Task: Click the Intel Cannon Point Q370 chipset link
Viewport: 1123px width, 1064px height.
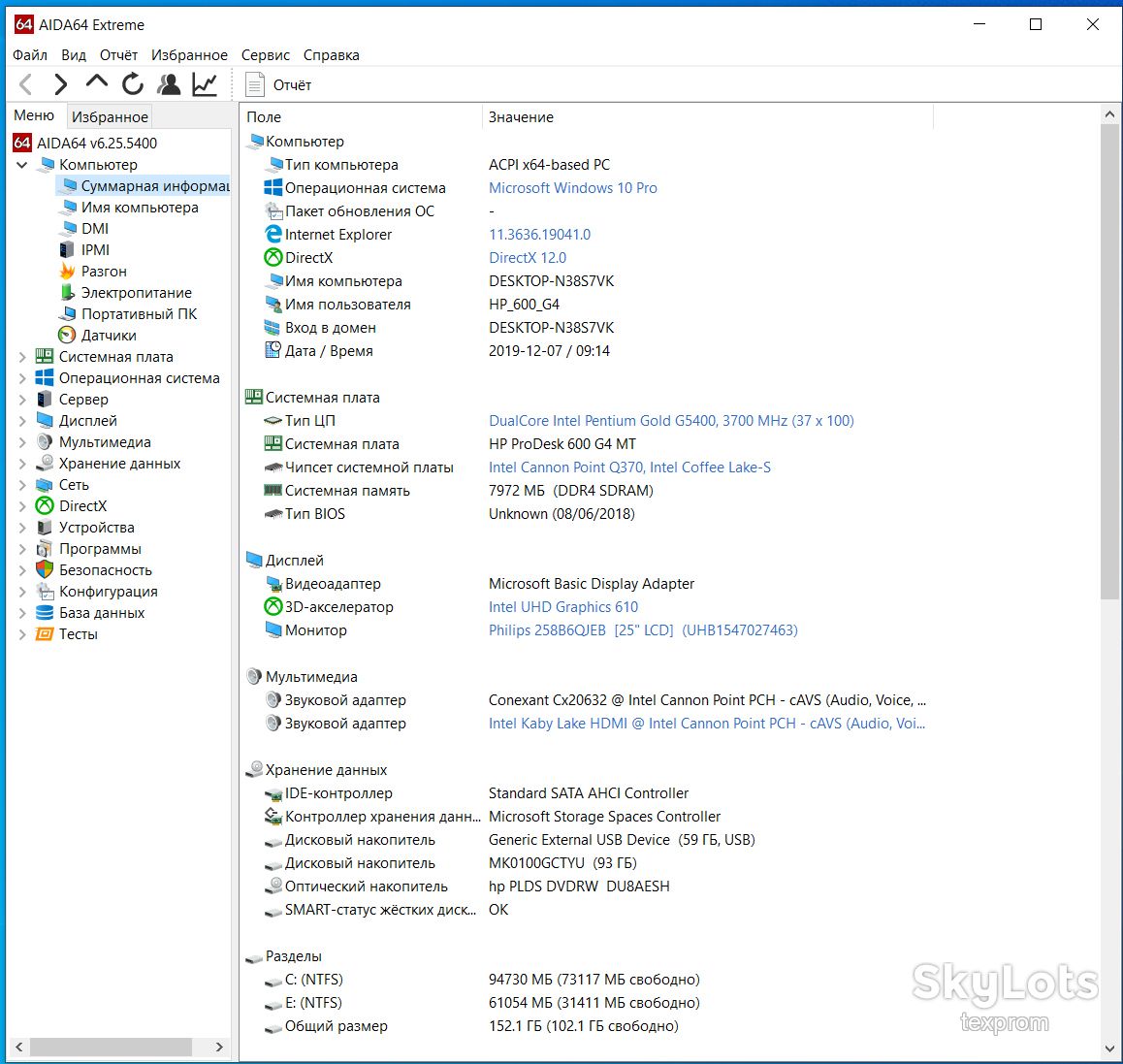Action: (630, 468)
